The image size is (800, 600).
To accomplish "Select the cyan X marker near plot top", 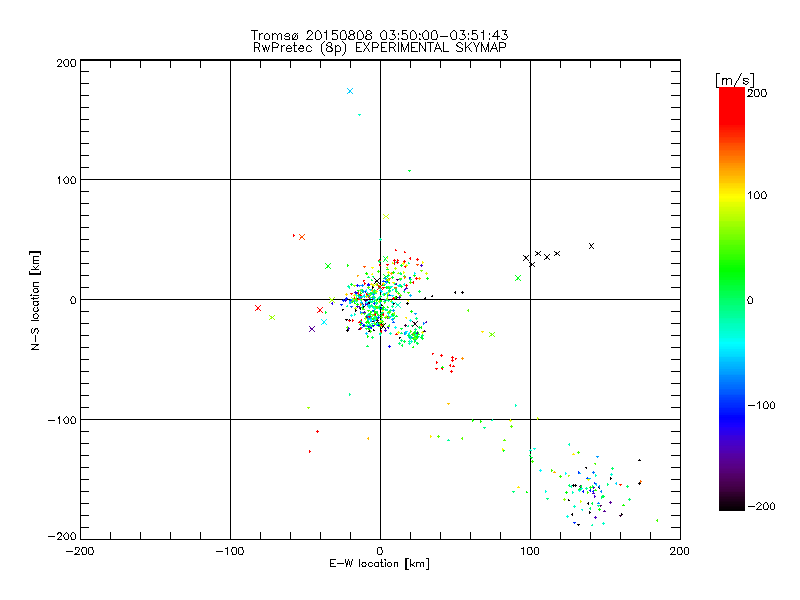I will 350,91.
